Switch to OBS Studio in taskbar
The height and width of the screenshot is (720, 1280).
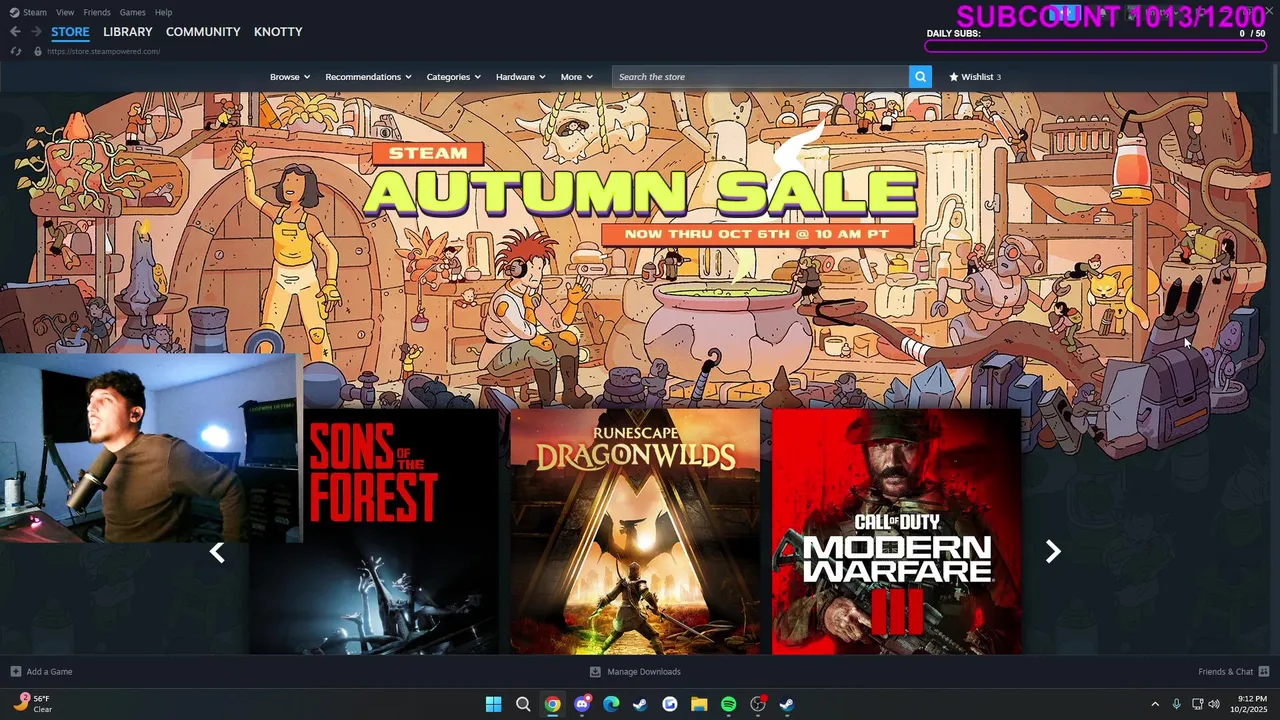coord(758,704)
